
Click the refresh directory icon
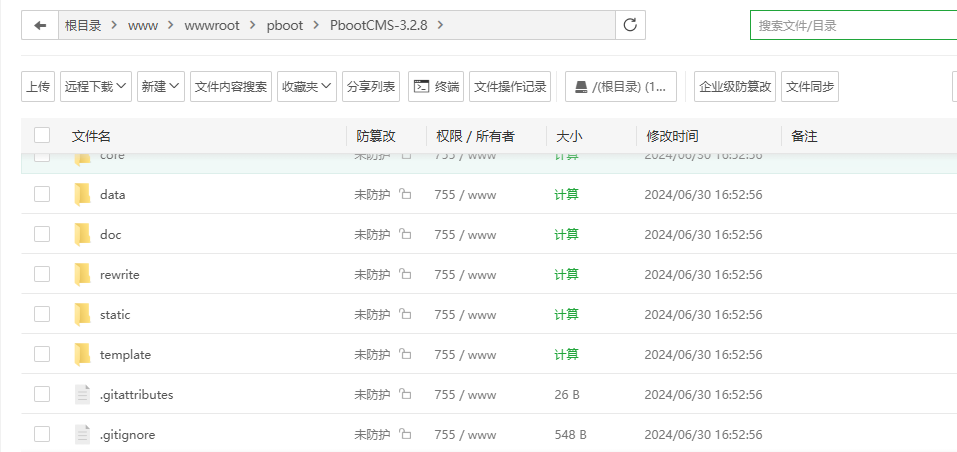pos(630,25)
